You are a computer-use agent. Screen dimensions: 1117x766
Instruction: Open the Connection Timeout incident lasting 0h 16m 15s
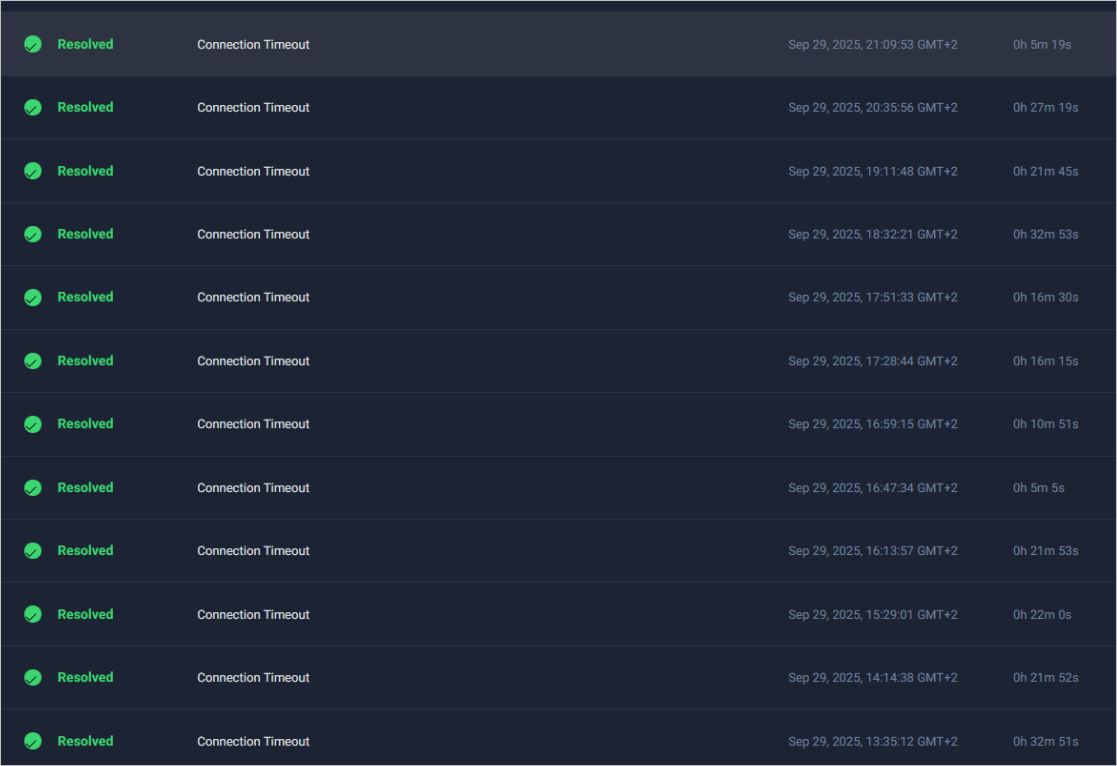(x=253, y=361)
